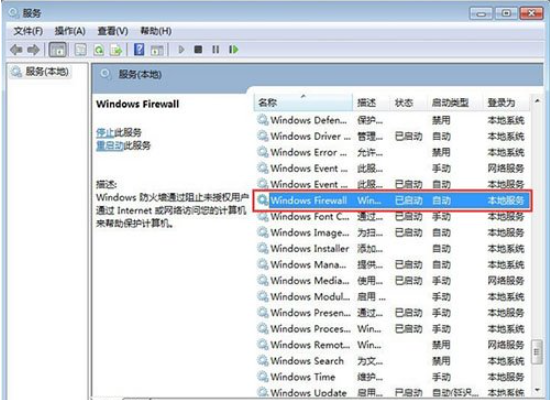Select the Windows Firewall service name
550x400 pixels.
(309, 200)
